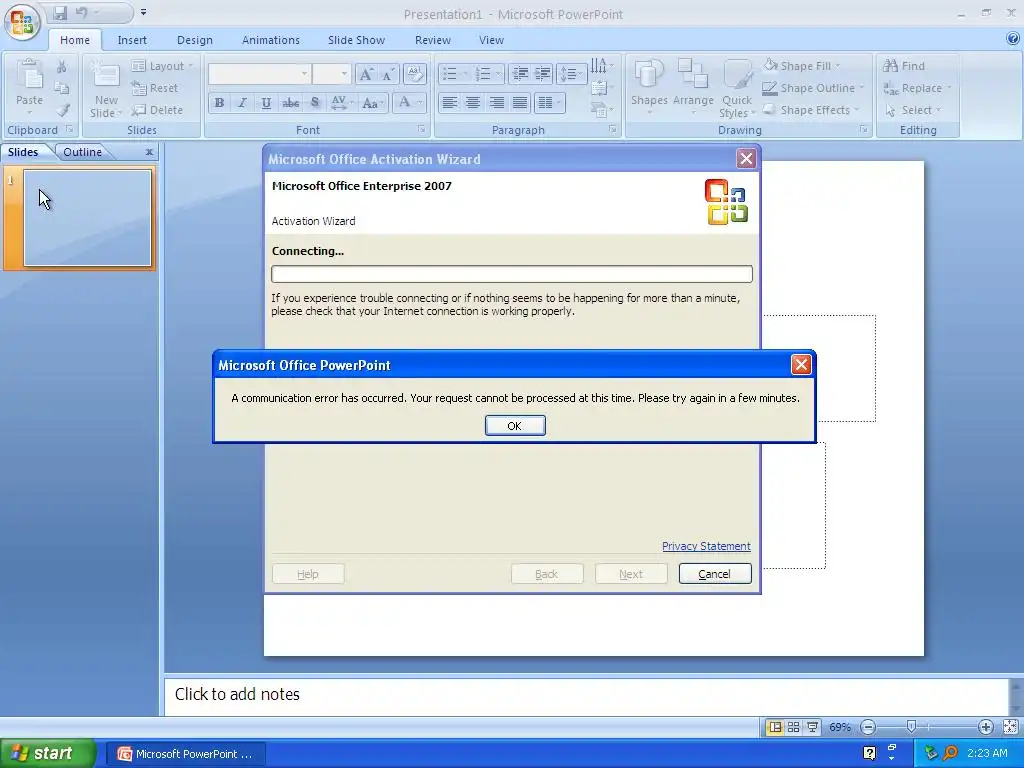The height and width of the screenshot is (768, 1024).
Task: Open the Layout dropdown
Action: [163, 66]
